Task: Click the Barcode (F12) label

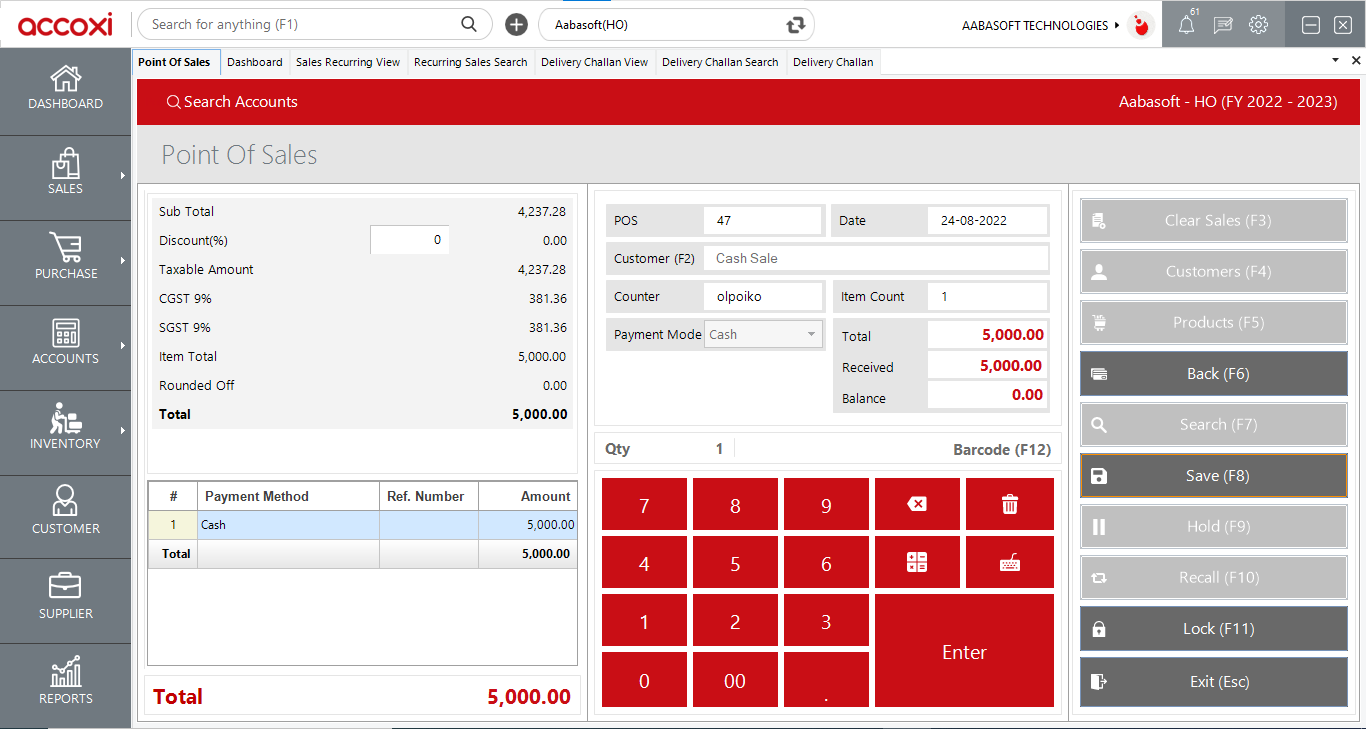Action: (1002, 450)
